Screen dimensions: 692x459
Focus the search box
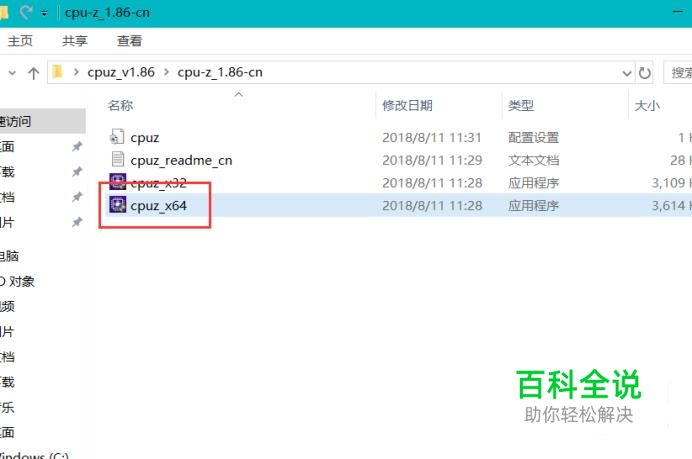pos(678,72)
